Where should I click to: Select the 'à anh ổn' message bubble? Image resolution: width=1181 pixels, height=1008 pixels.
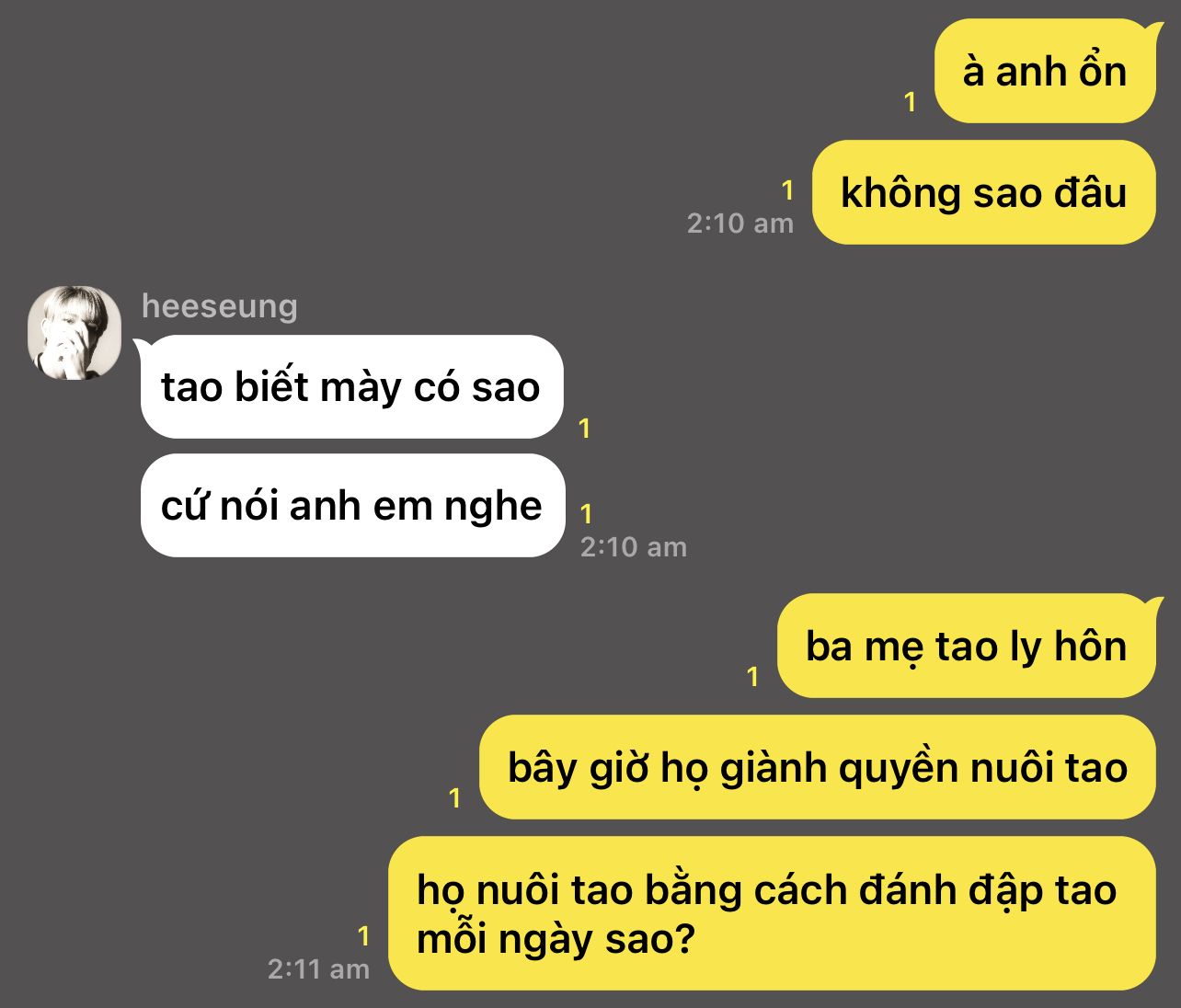(x=1045, y=71)
